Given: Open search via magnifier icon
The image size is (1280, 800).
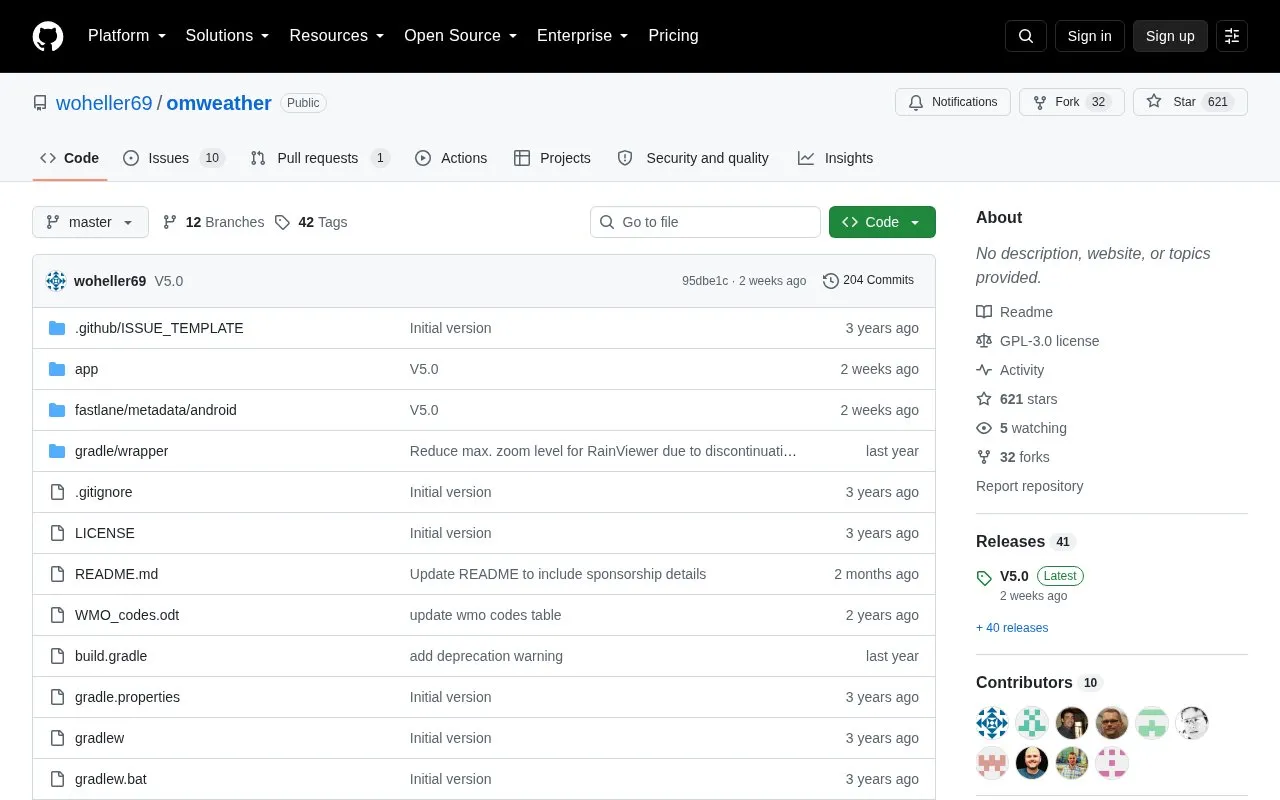Looking at the screenshot, I should click(x=1026, y=36).
